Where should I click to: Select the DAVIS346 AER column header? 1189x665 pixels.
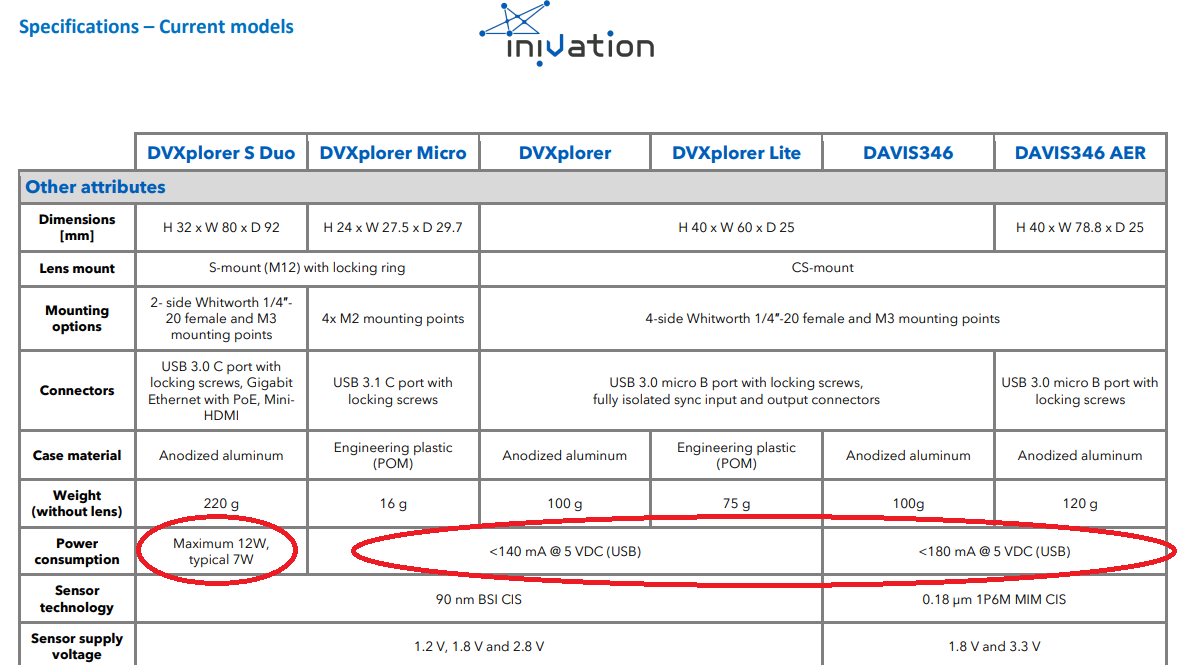(x=1080, y=152)
